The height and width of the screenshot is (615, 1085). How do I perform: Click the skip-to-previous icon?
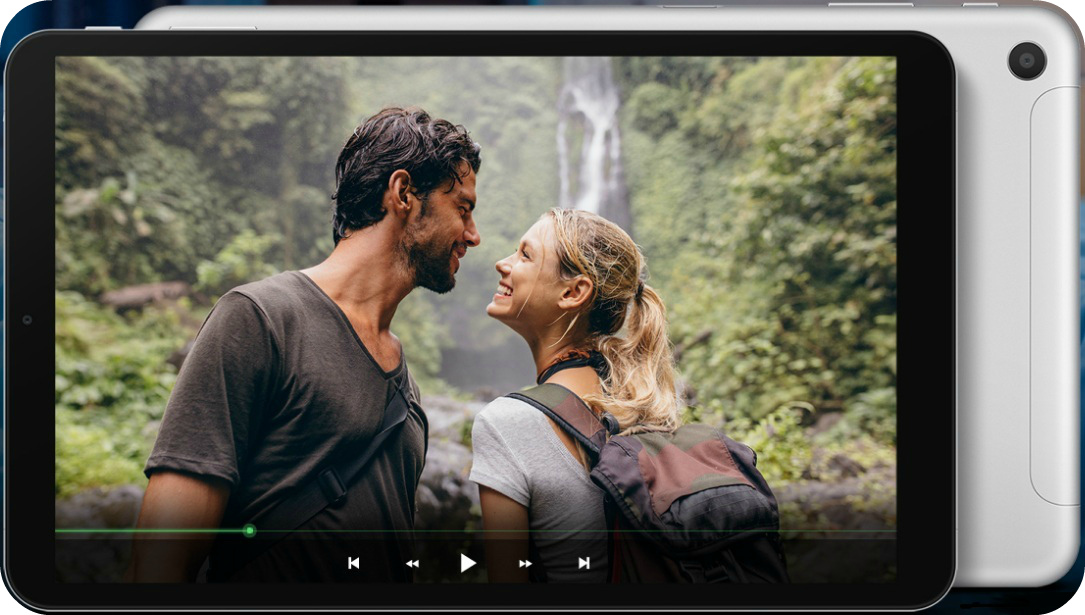point(352,563)
